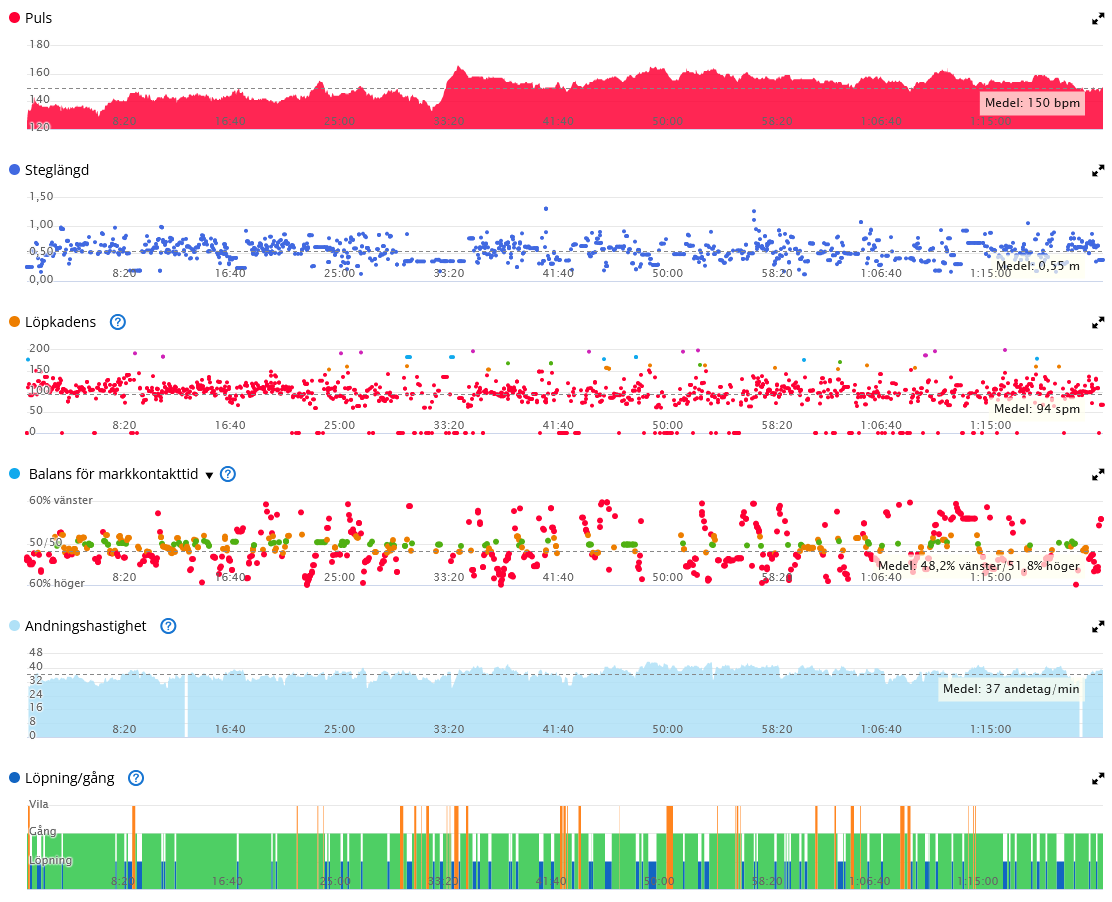The image size is (1112, 902).
Task: Click the 25:00 time label in Löpkadens chart
Action: tap(339, 425)
